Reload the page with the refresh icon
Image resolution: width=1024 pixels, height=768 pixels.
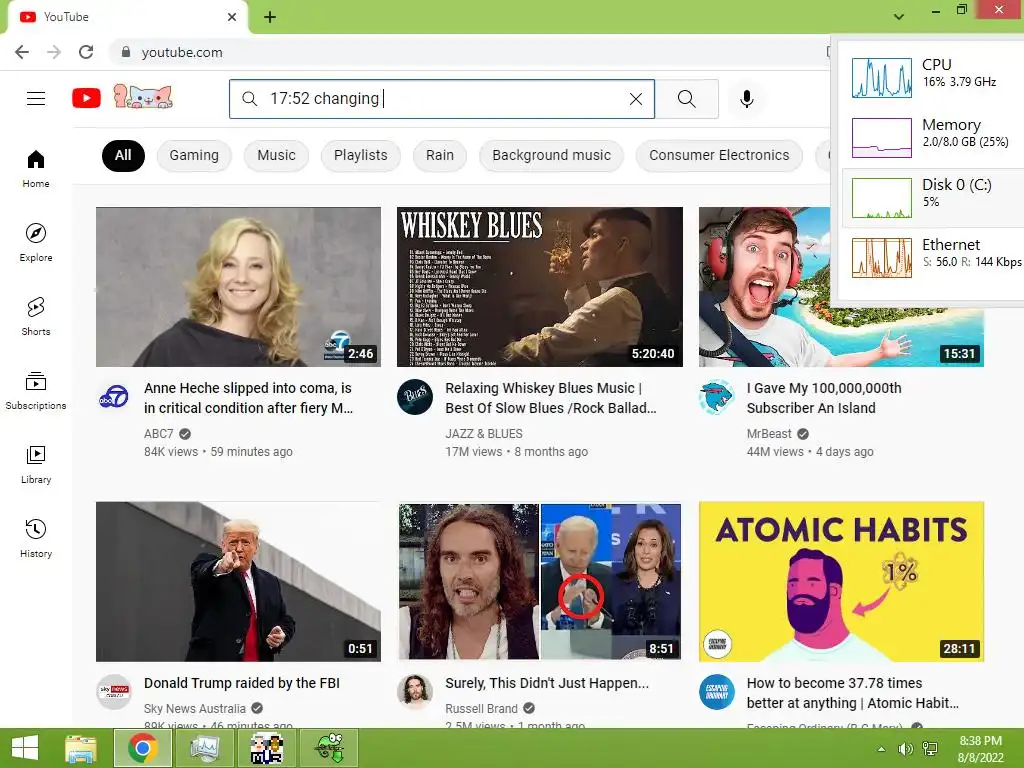[x=86, y=52]
